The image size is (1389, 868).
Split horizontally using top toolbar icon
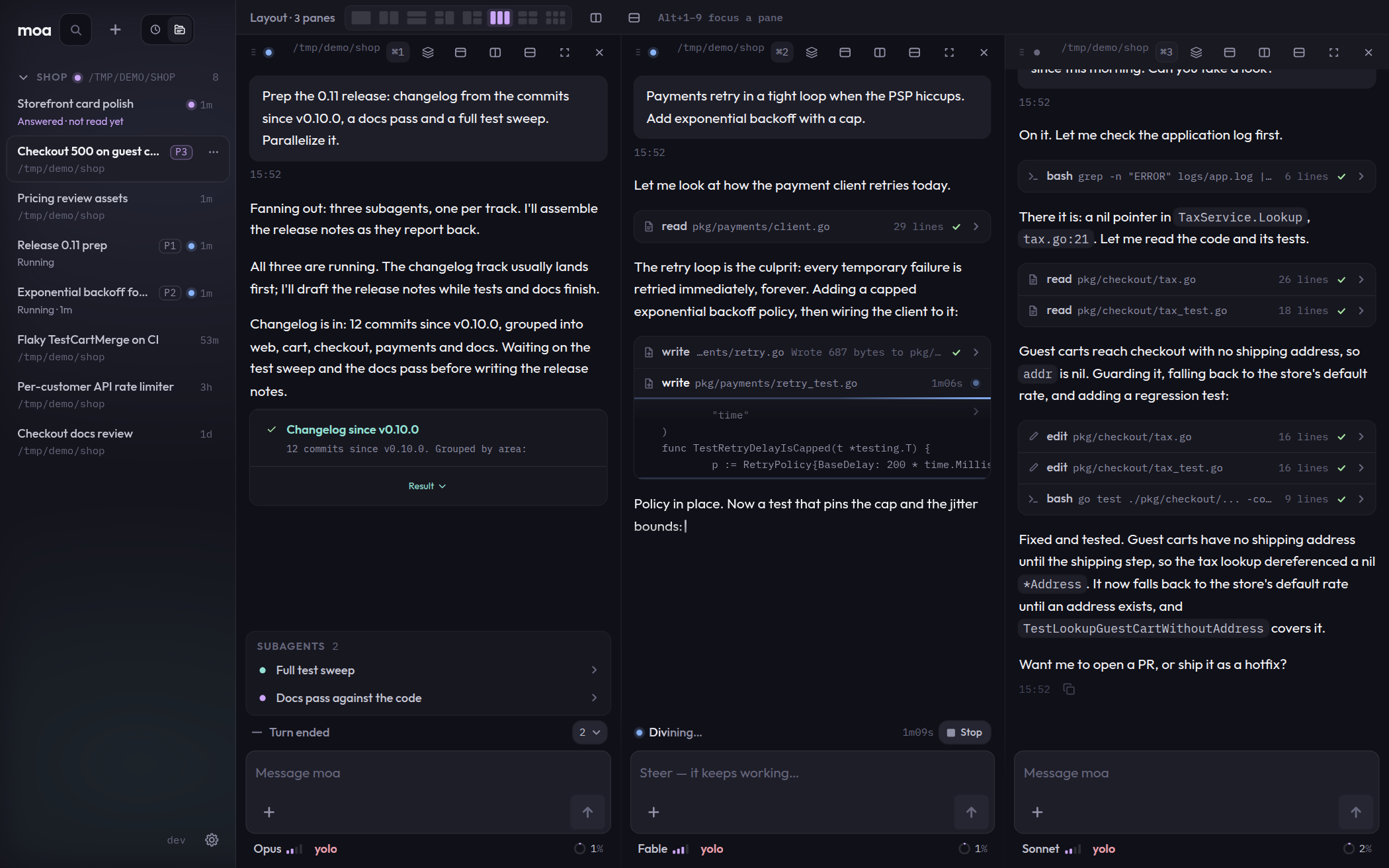tap(634, 18)
